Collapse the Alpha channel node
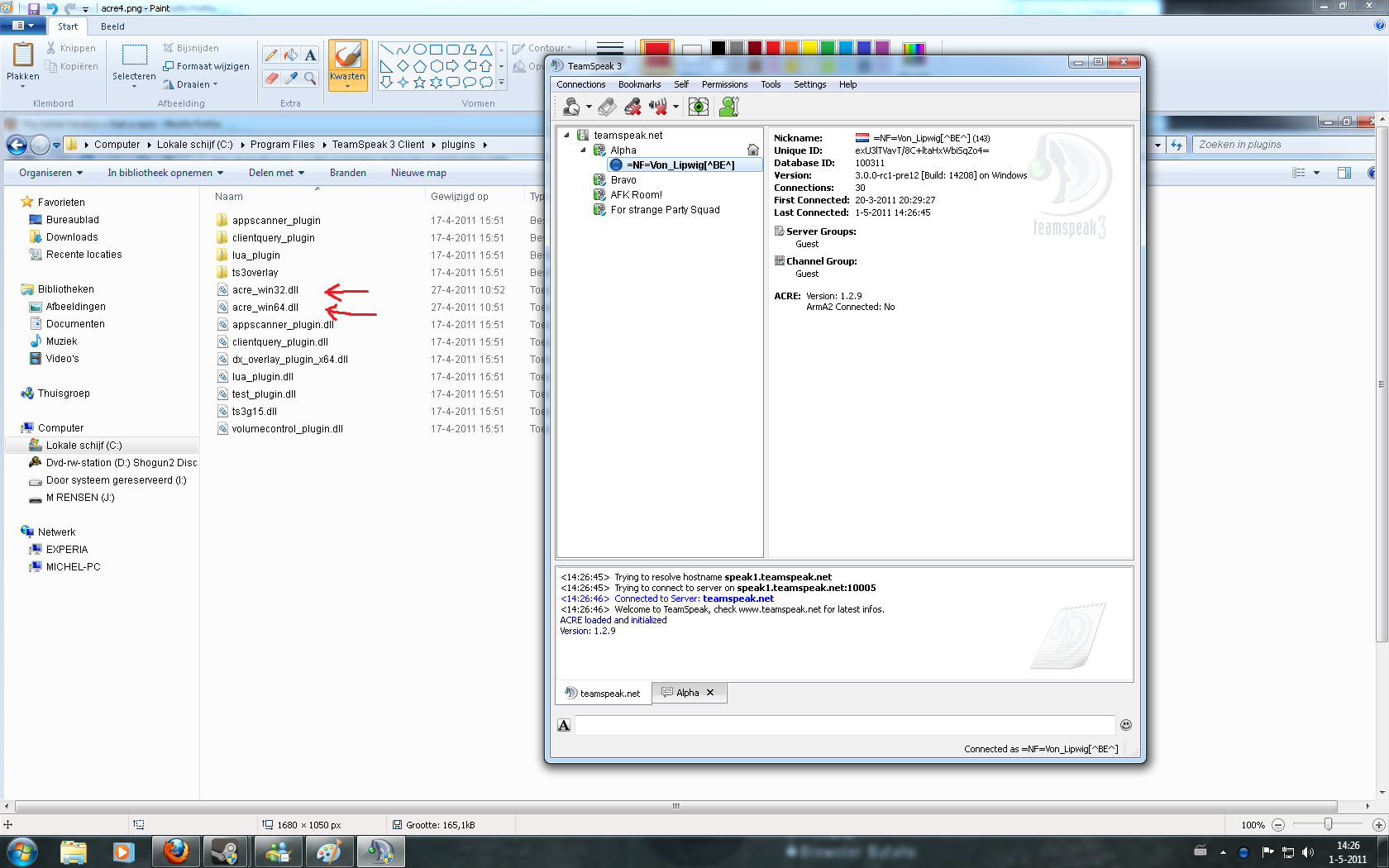The height and width of the screenshot is (868, 1389). 583,150
